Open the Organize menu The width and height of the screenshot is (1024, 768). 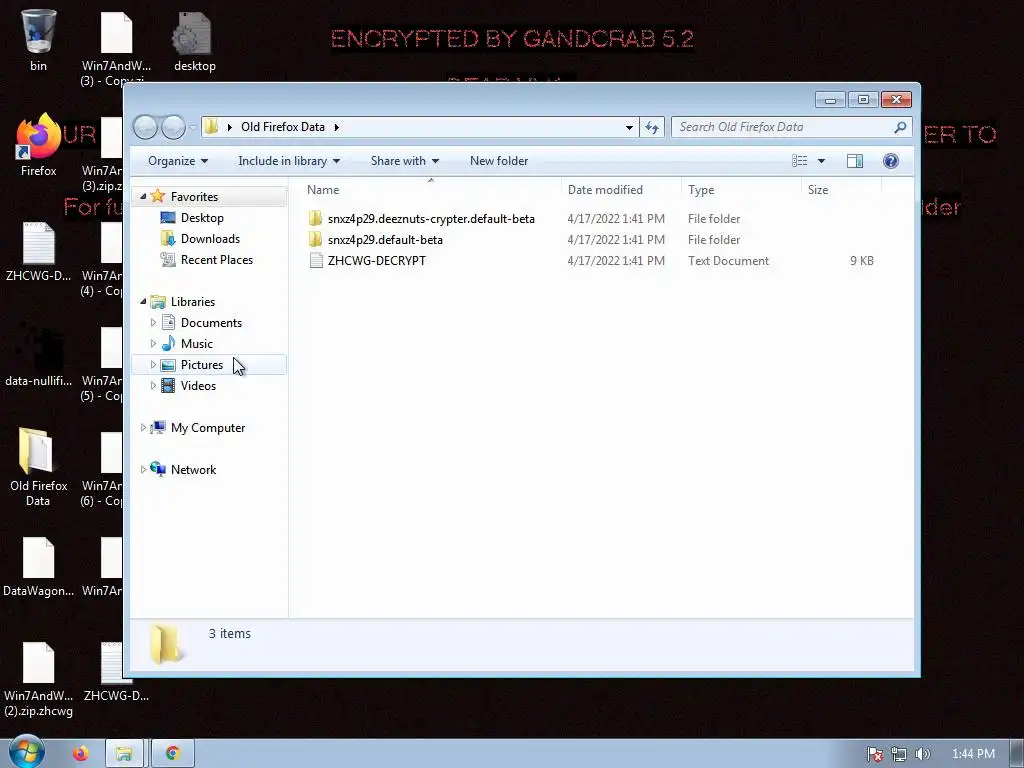178,161
